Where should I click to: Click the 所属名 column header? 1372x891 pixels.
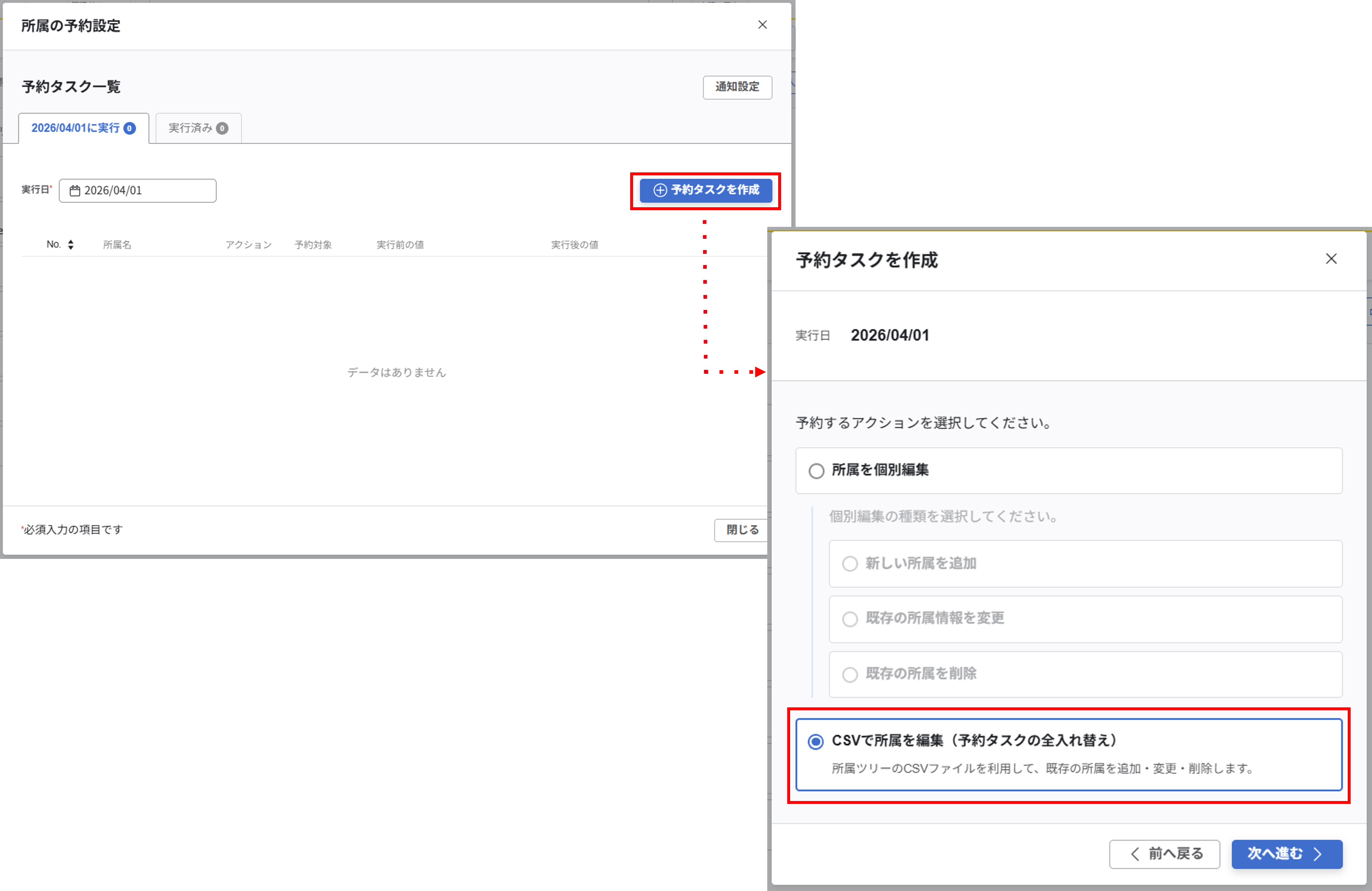(x=117, y=245)
